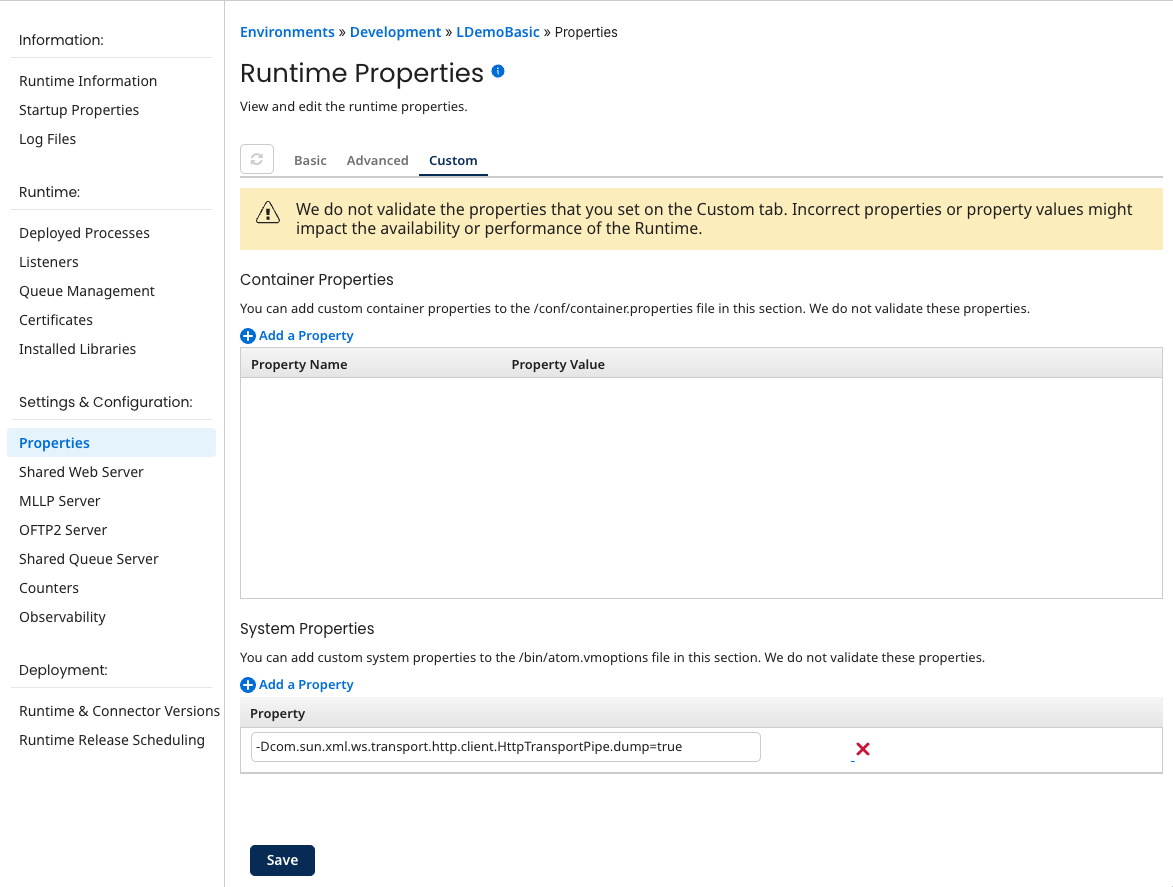The width and height of the screenshot is (1173, 887).
Task: Go to Environments in the breadcrumb
Action: point(287,32)
